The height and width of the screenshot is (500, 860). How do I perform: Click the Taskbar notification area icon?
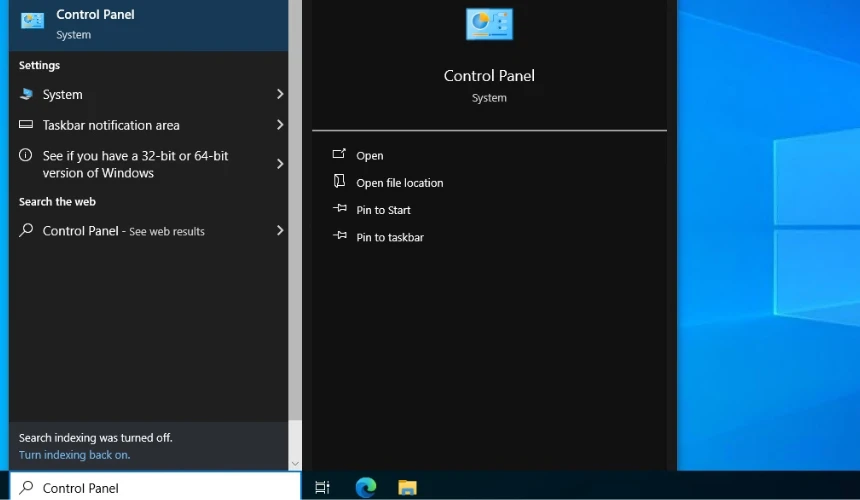[26, 125]
